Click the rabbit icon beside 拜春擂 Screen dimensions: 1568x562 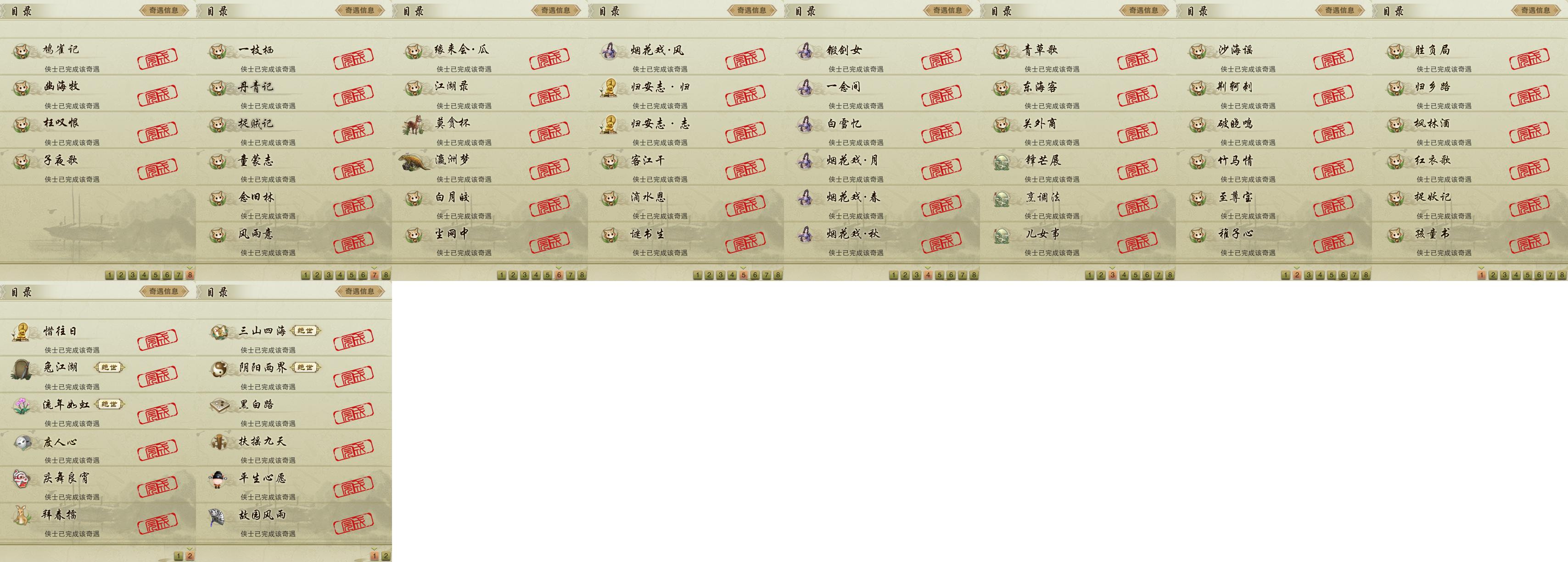click(22, 516)
